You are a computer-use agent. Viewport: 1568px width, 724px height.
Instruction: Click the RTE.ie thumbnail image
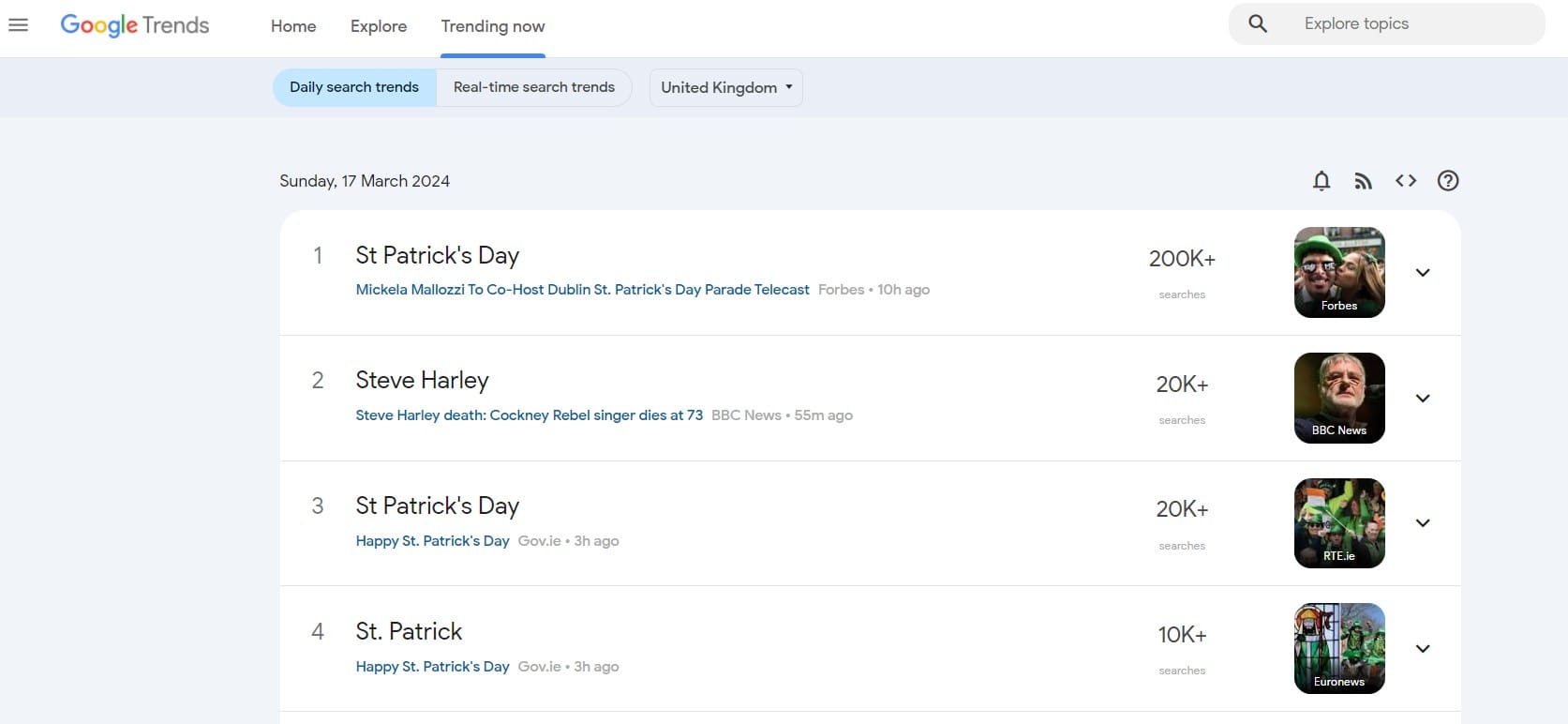click(1339, 523)
